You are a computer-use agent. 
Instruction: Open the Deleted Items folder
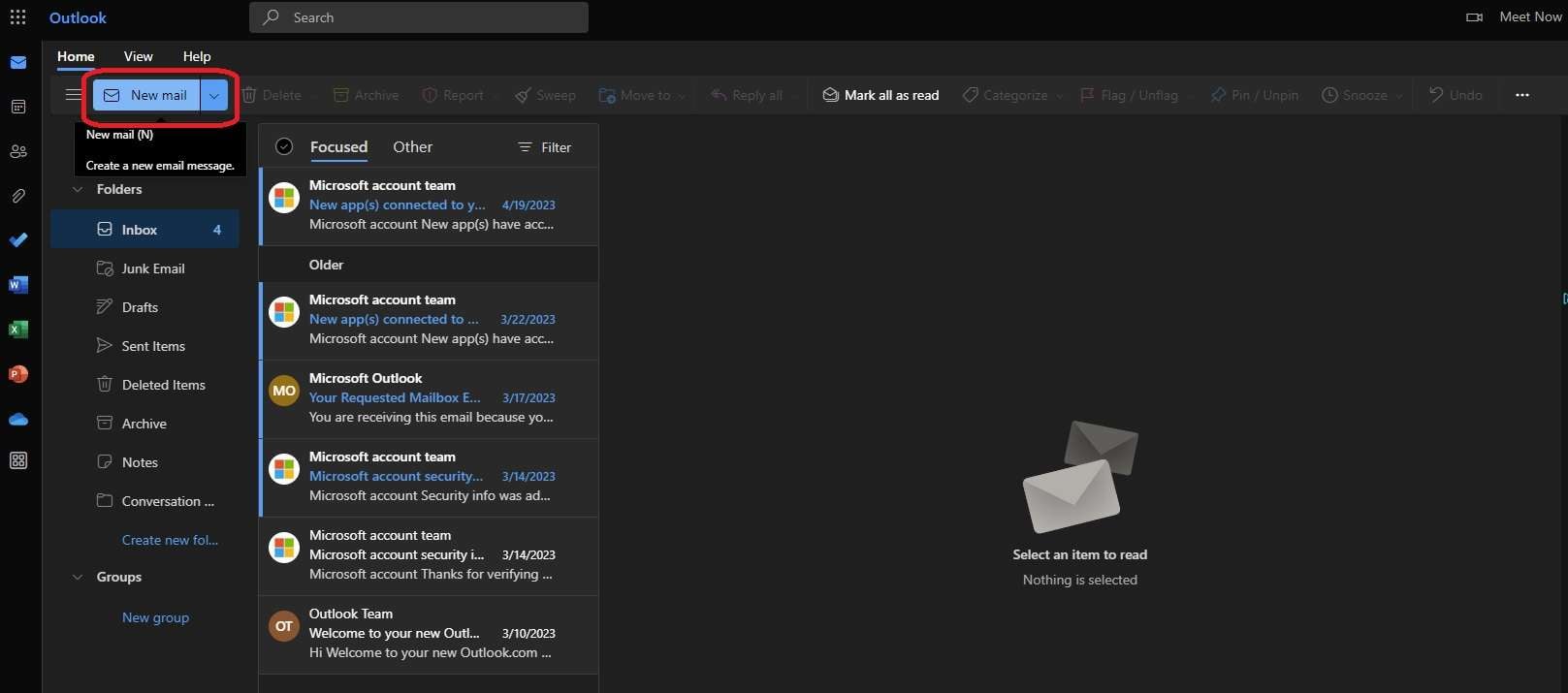[144, 385]
